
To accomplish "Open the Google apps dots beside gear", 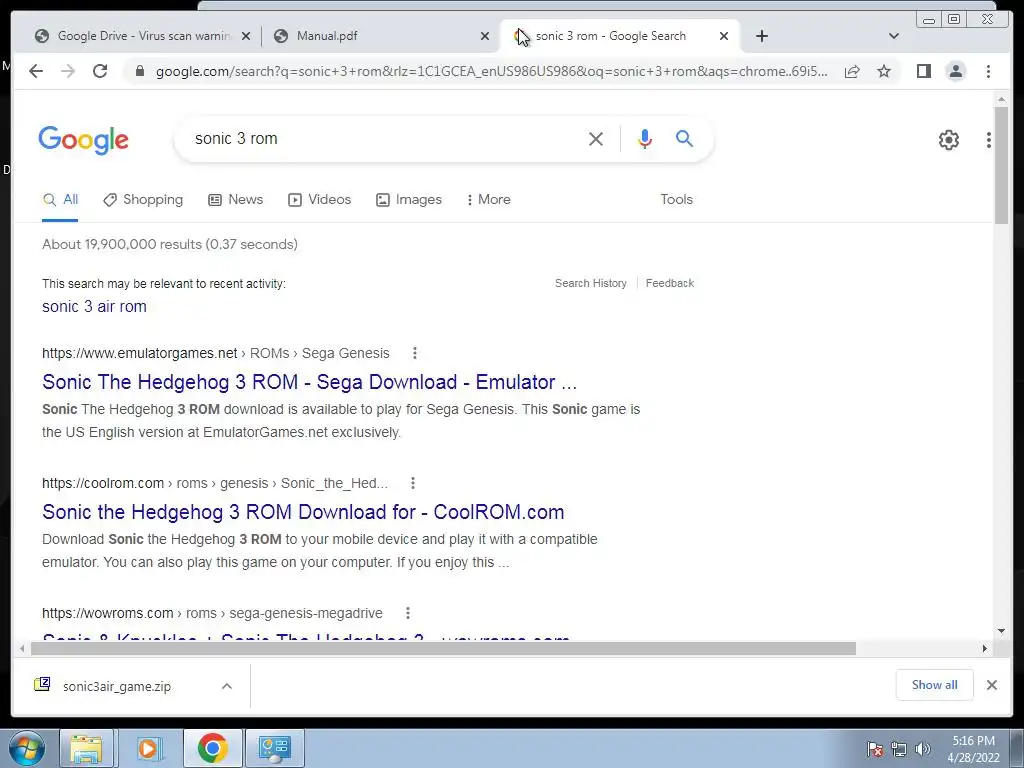I will pyautogui.click(x=989, y=140).
